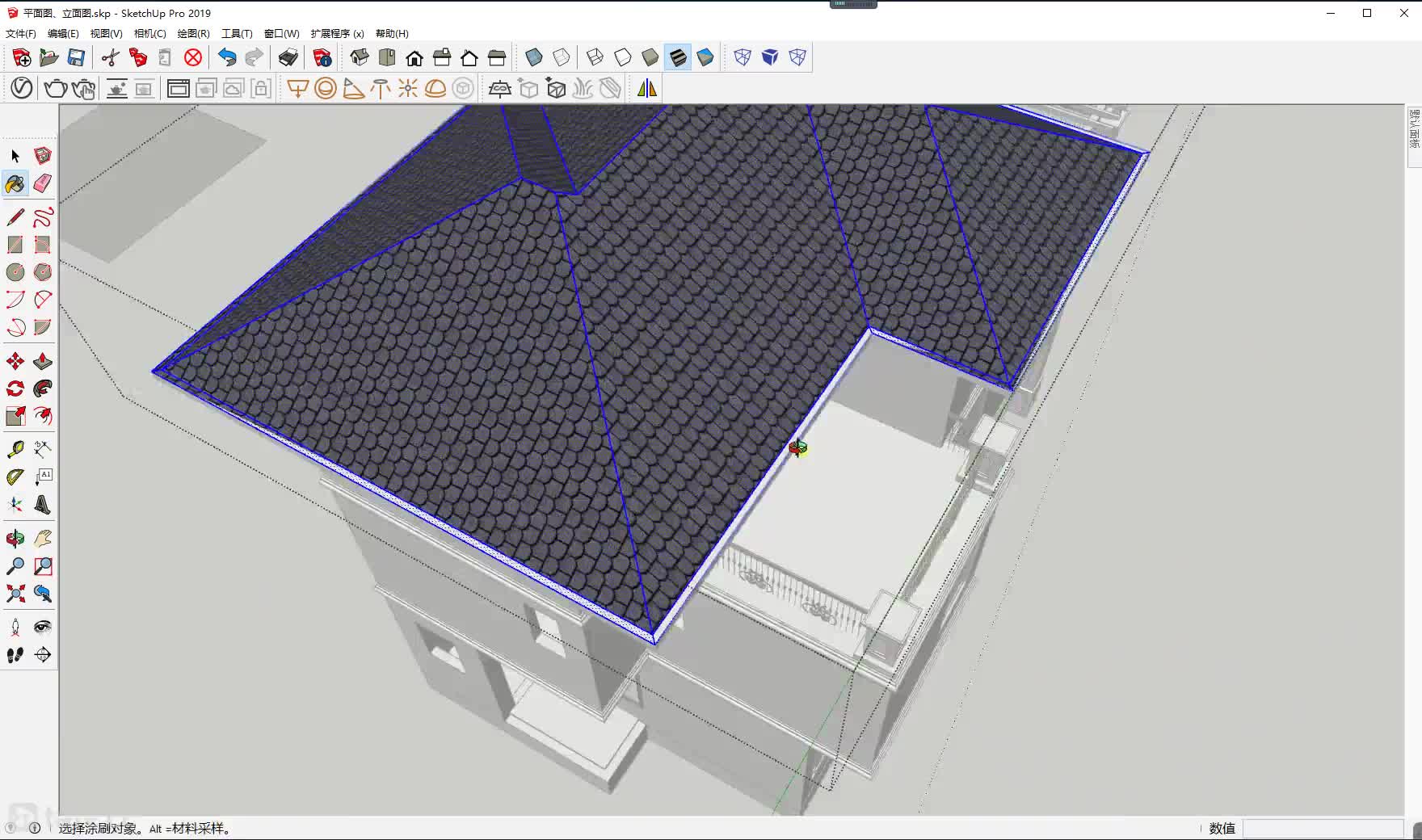Viewport: 1422px width, 840px height.
Task: Click the Open file folder icon
Action: coord(48,57)
